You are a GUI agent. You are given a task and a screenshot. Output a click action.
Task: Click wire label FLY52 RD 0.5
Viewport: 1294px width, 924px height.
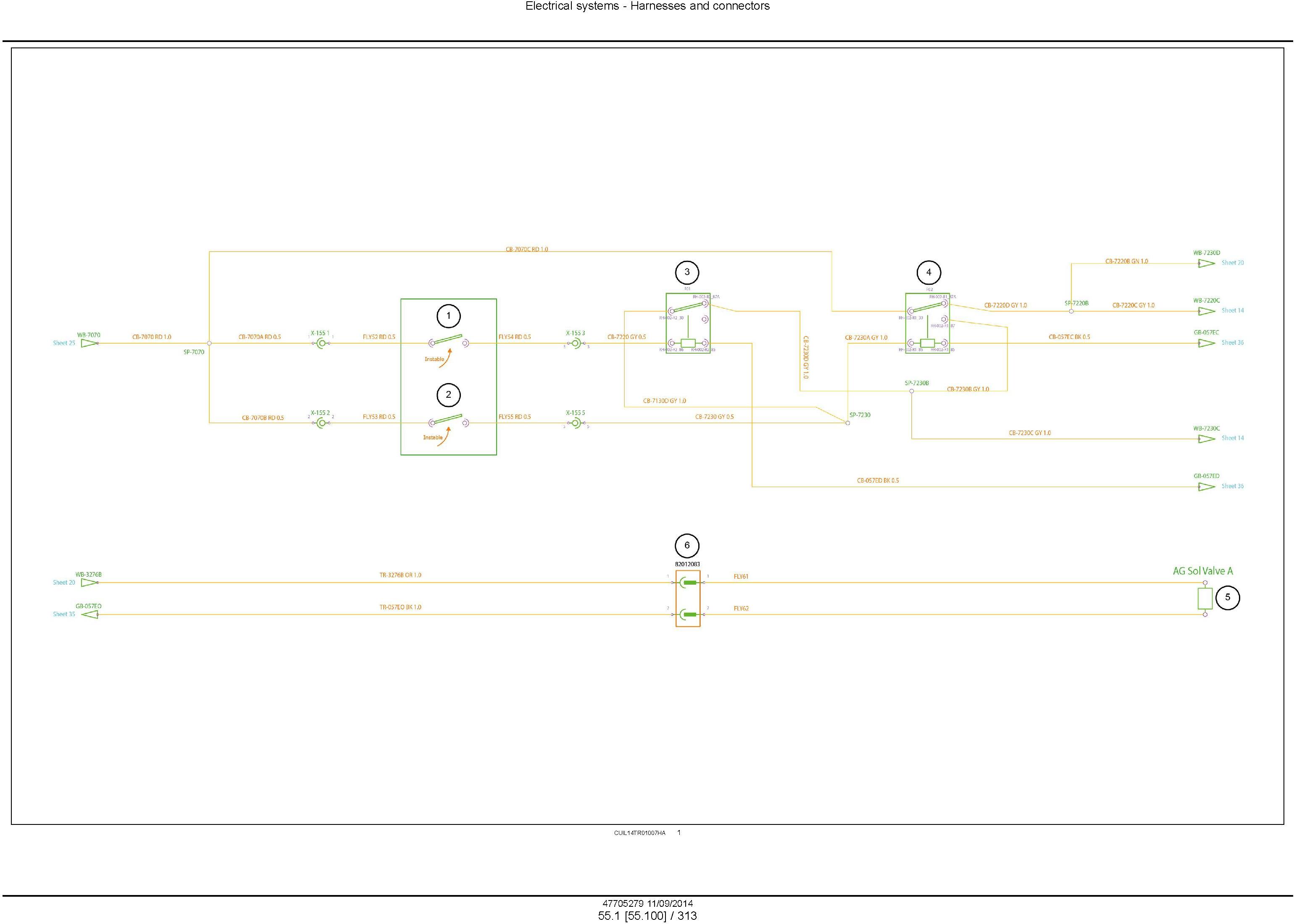pyautogui.click(x=379, y=337)
